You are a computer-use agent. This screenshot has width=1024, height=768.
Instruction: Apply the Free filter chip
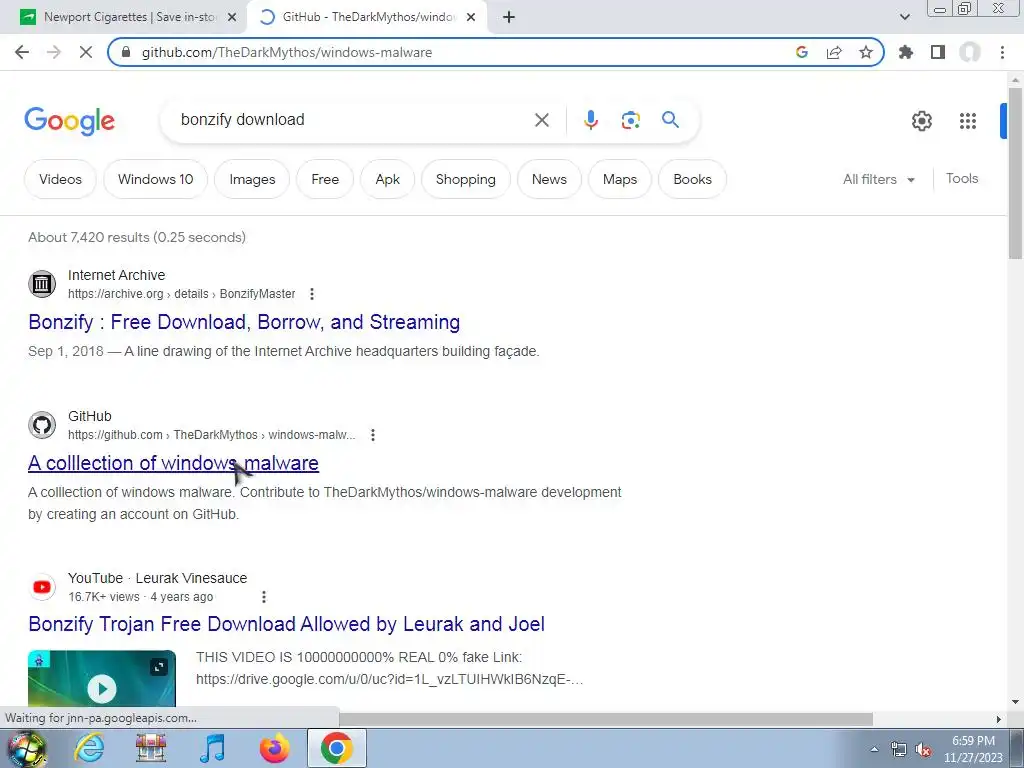click(x=325, y=179)
